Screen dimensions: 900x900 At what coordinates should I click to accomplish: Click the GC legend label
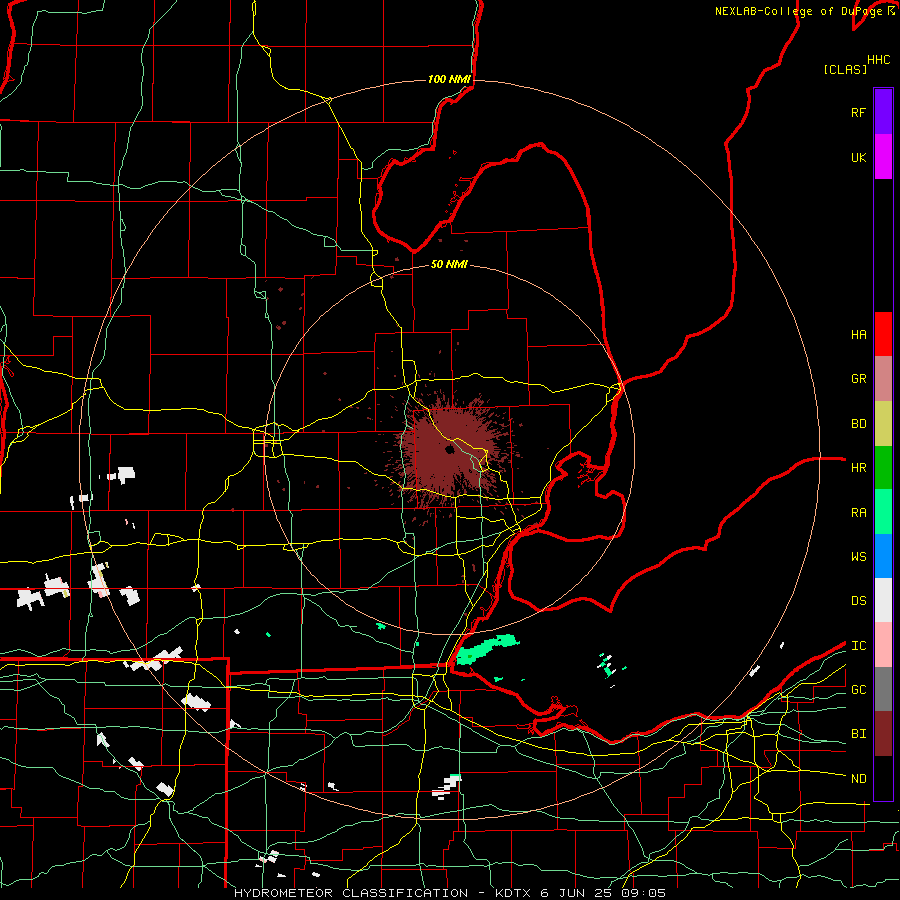[858, 690]
